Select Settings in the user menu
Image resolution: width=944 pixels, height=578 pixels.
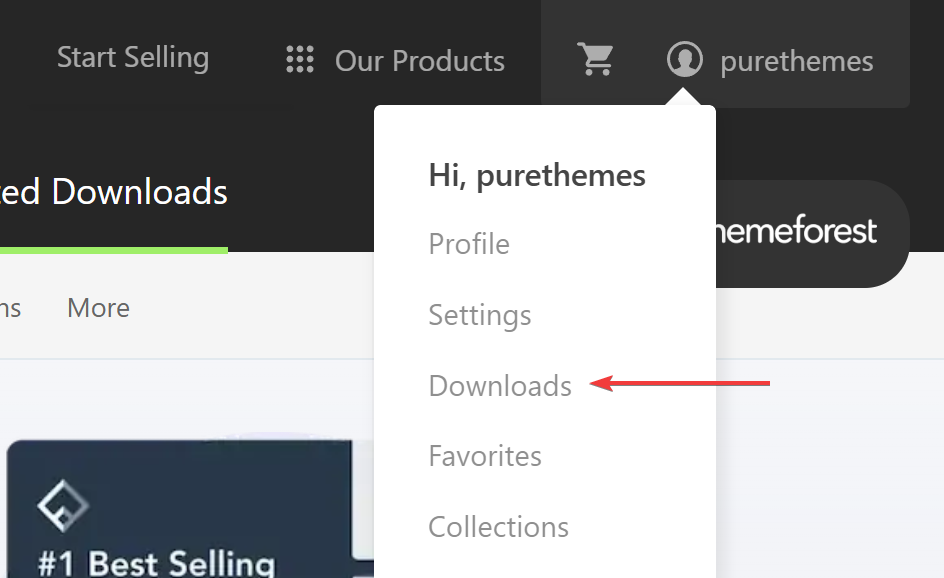click(479, 315)
